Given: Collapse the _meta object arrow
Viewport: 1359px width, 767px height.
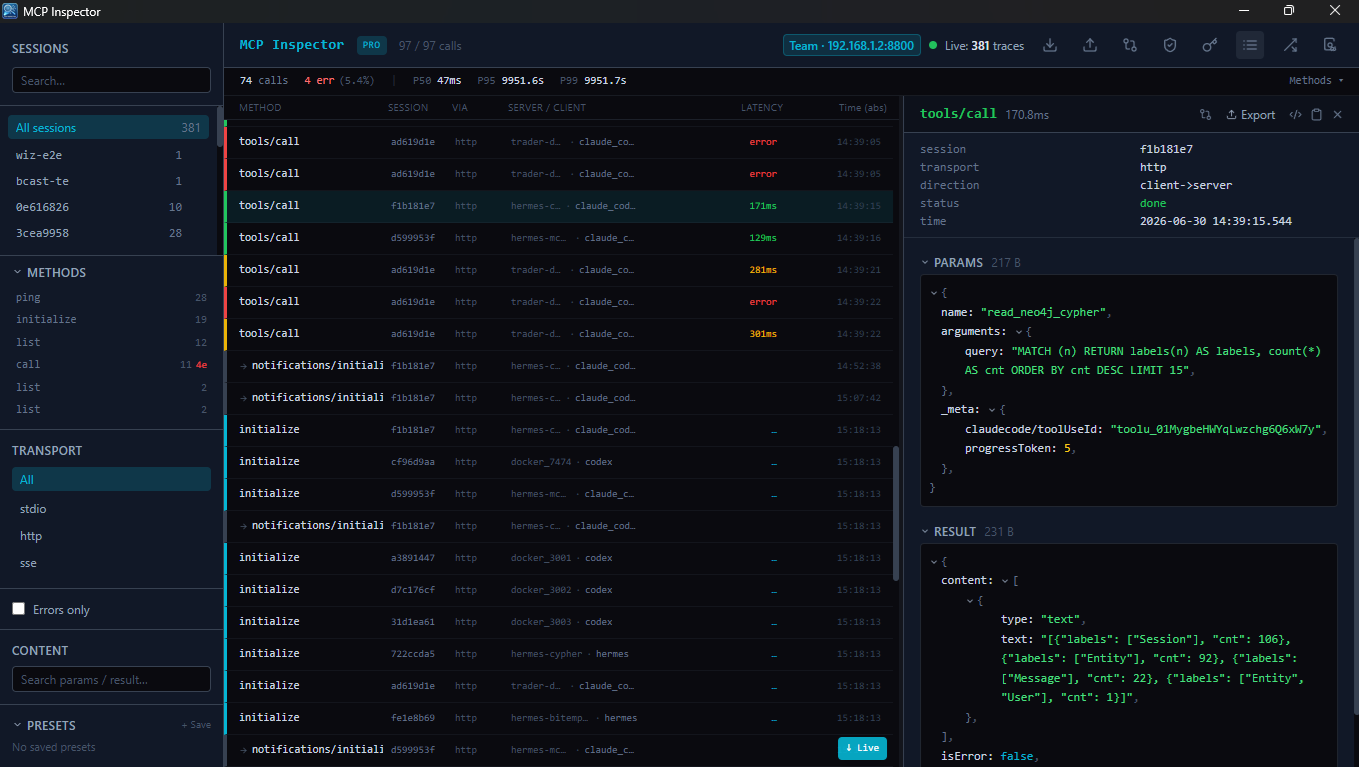Looking at the screenshot, I should pos(990,409).
